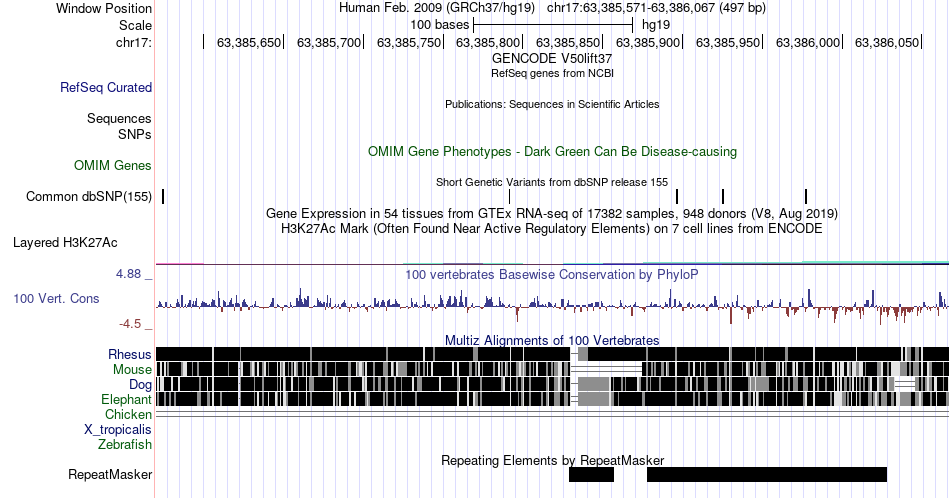
Task: Click the OMIM Gene Phenotypes title
Action: pyautogui.click(x=552, y=151)
